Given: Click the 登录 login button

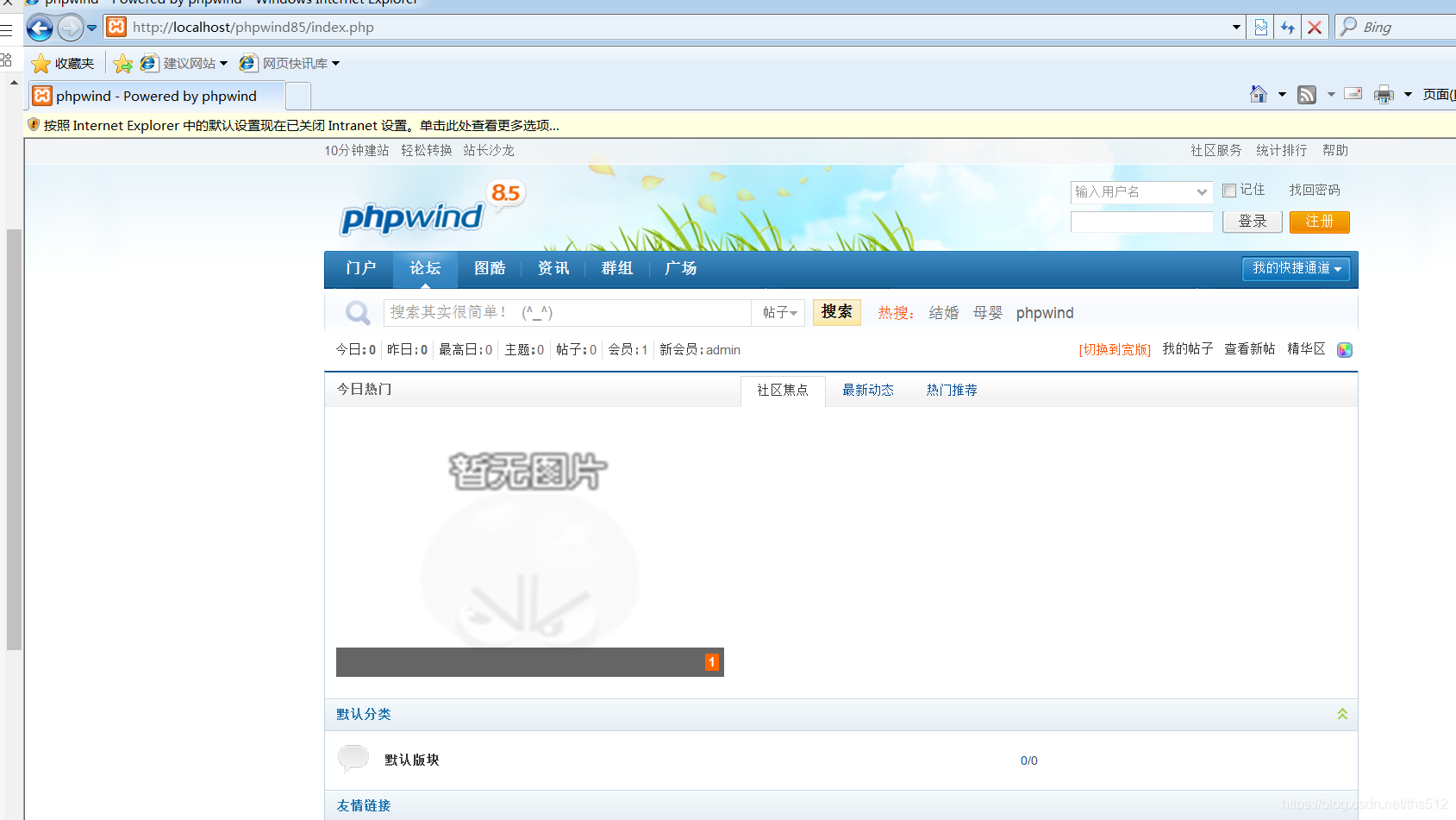Looking at the screenshot, I should 1253,222.
